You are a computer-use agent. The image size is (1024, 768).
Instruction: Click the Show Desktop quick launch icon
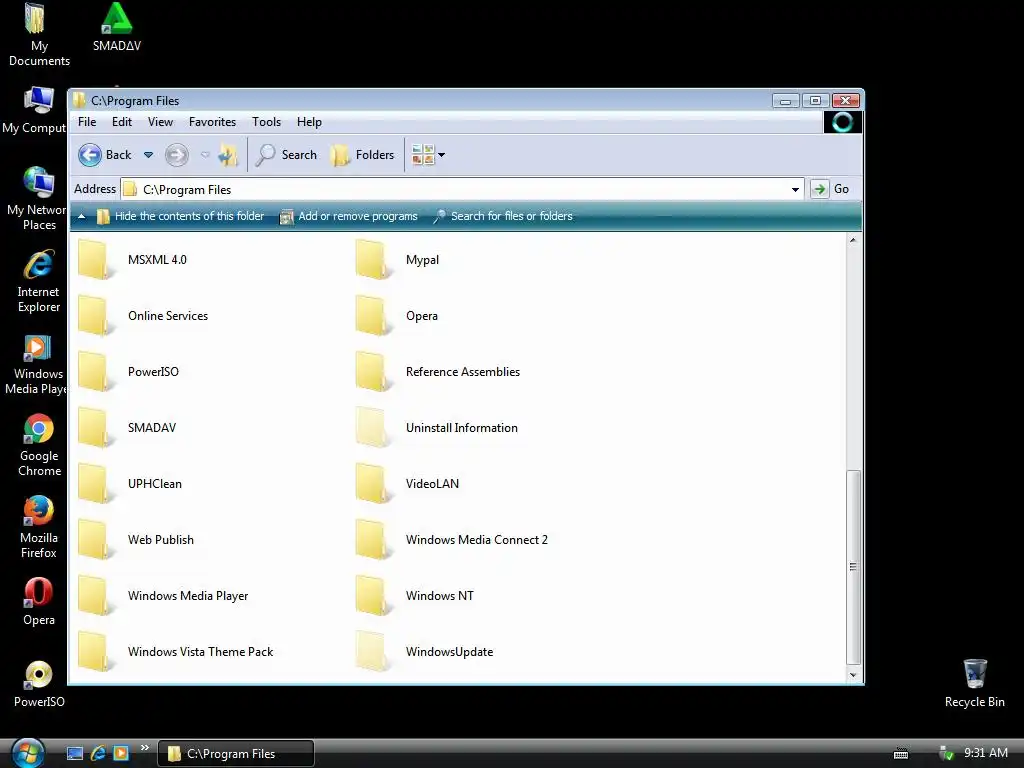[x=75, y=754]
